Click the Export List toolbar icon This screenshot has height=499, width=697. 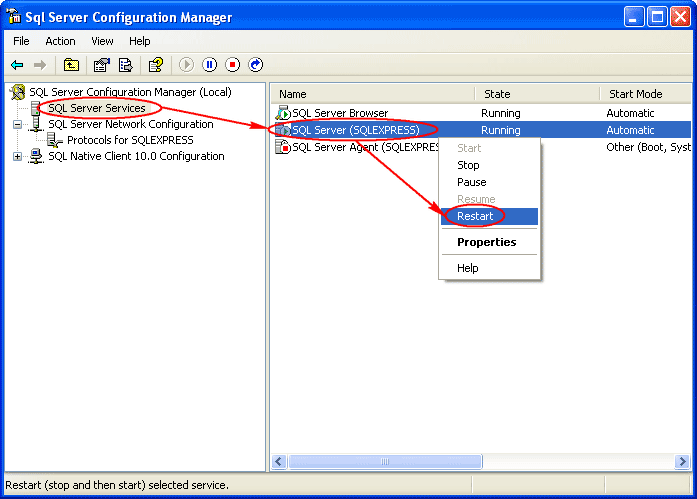point(125,65)
